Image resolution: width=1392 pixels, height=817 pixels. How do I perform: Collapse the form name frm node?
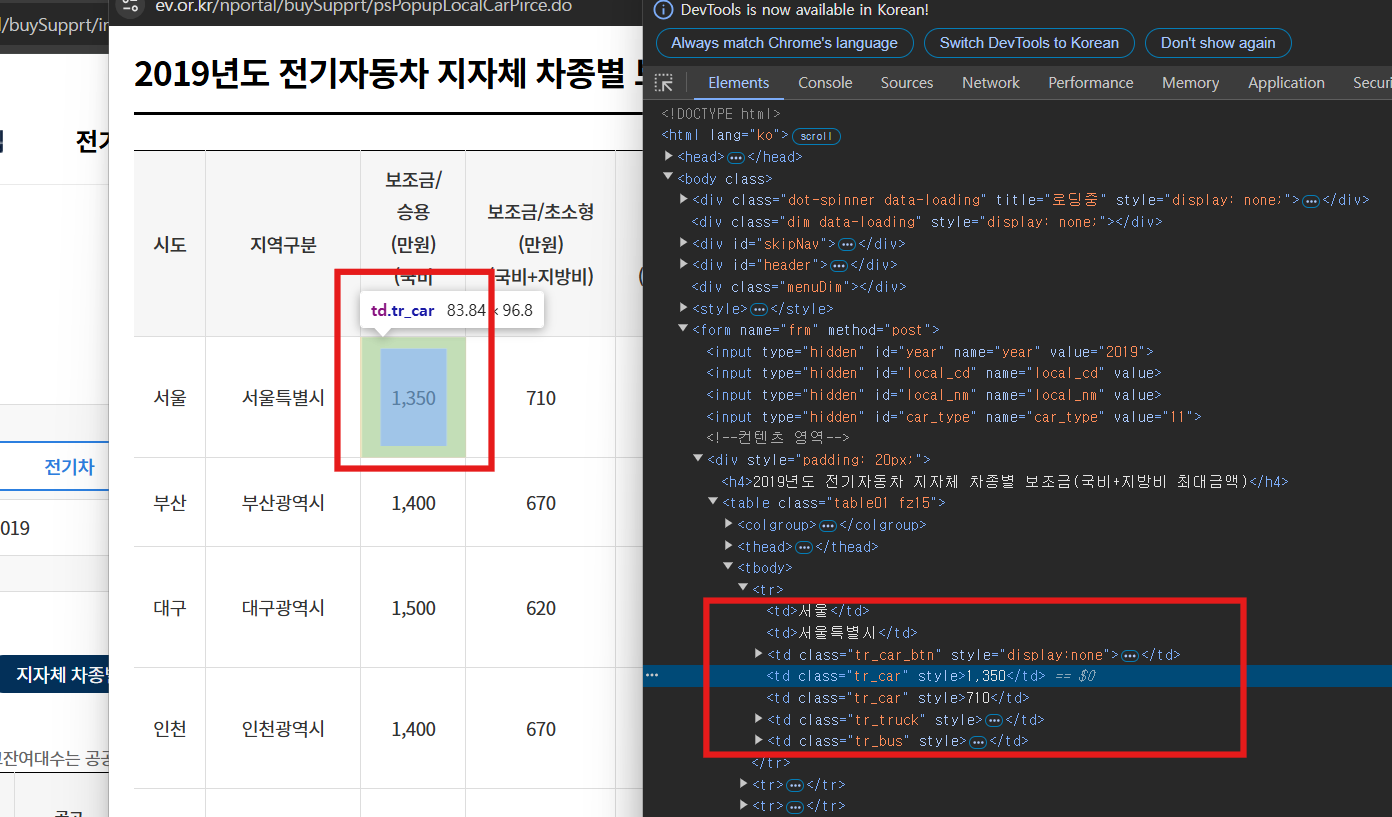point(684,329)
